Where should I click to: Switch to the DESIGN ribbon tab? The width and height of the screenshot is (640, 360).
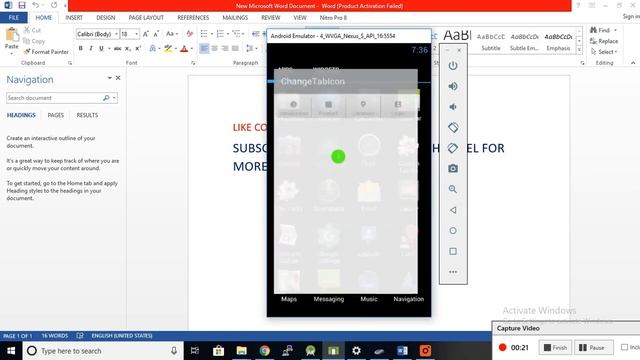106,18
